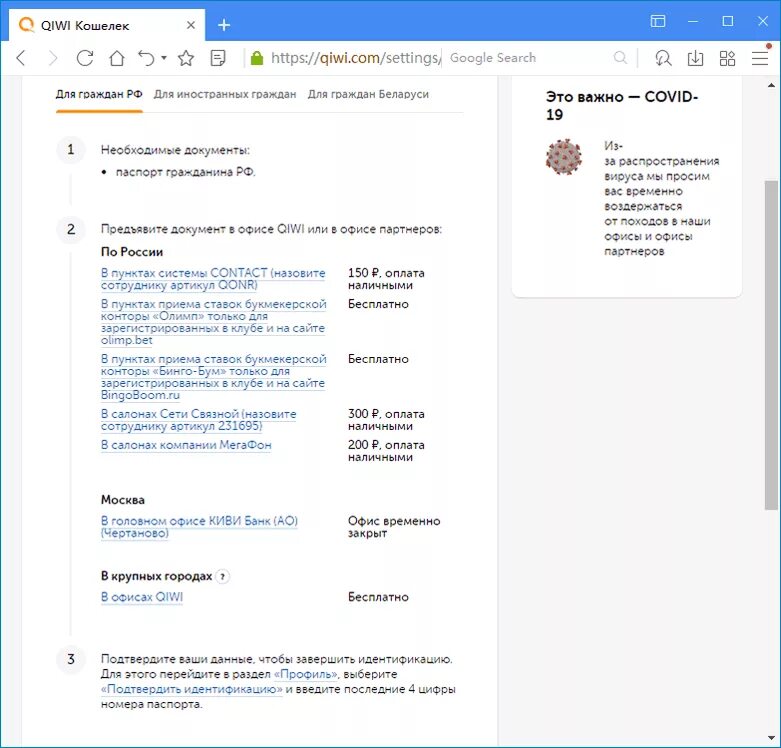Open the КИВИ Банк head office link
Viewport: 781px width, 748px height.
coord(199,527)
